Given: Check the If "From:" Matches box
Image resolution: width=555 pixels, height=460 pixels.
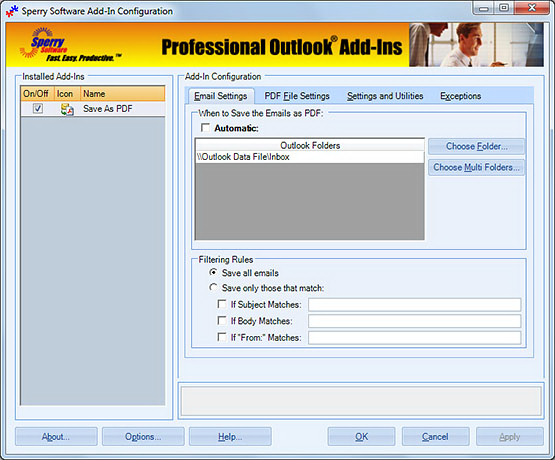Looking at the screenshot, I should point(222,337).
